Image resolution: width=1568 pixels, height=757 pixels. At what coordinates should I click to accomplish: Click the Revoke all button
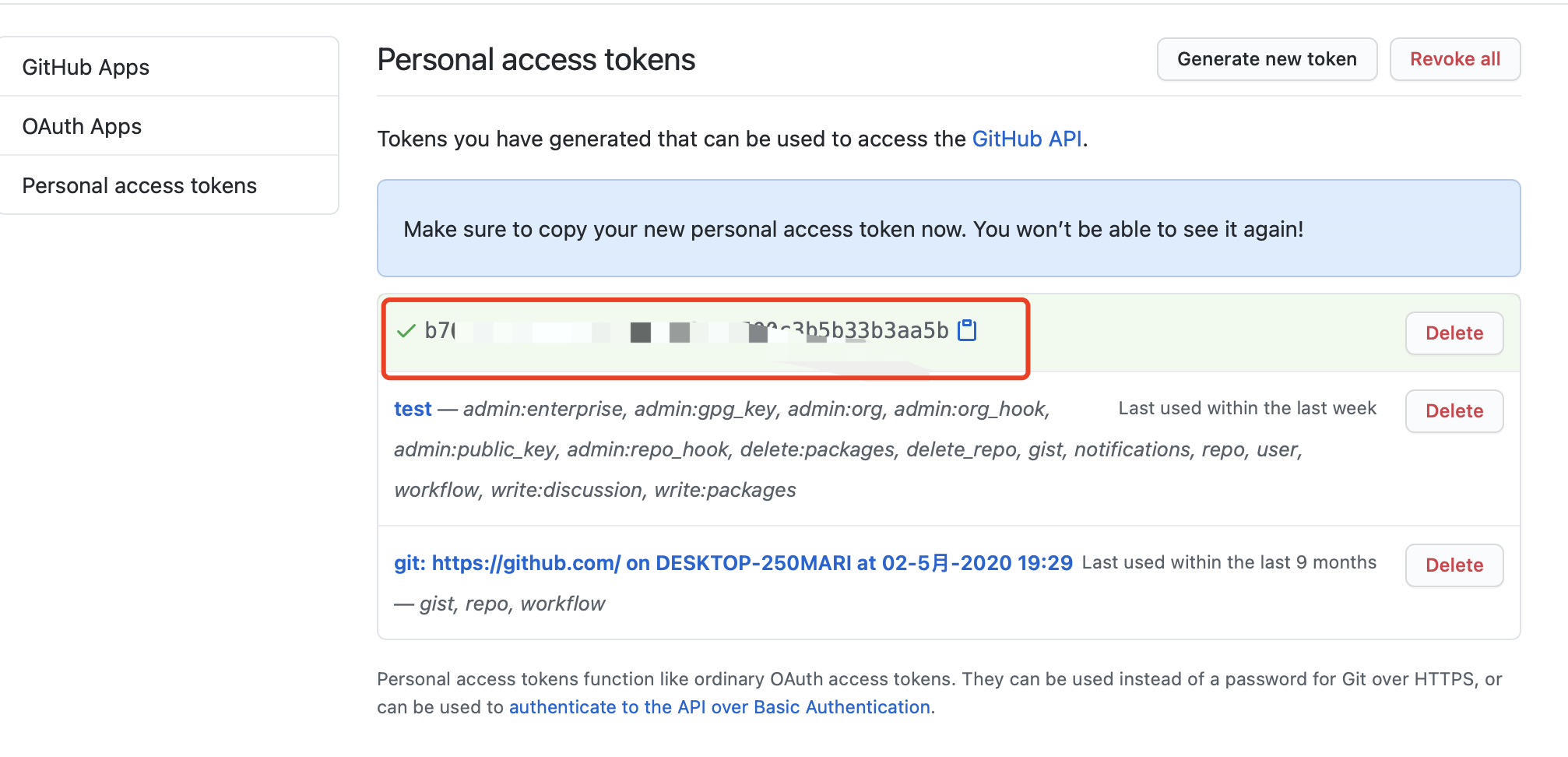[1455, 59]
